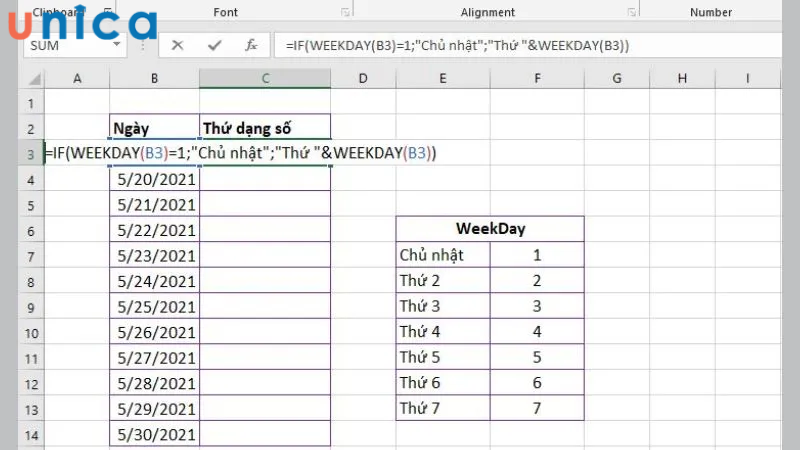Cancel the formula entry with X icon

[x=177, y=45]
